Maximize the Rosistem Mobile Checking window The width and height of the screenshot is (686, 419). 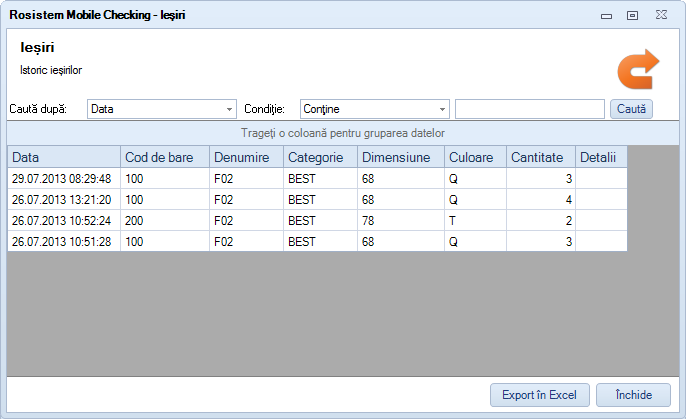point(632,15)
